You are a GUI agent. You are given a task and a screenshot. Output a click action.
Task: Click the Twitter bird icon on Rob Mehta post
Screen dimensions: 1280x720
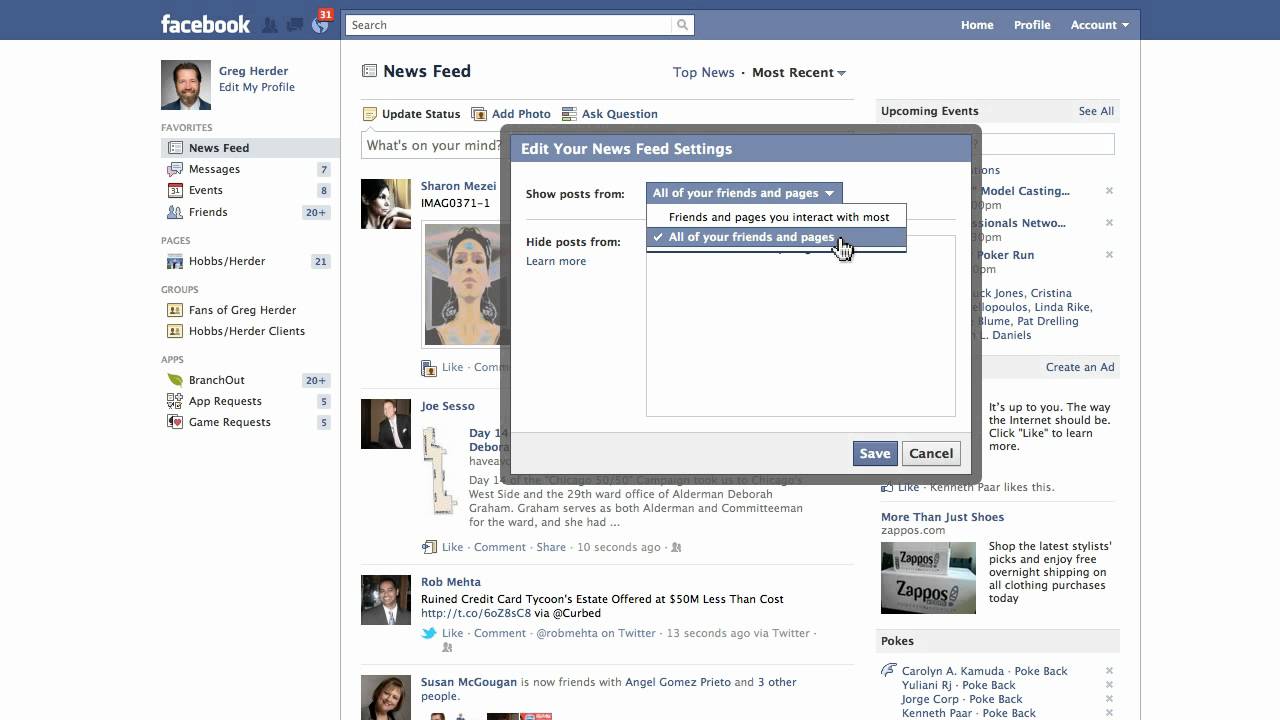point(429,633)
